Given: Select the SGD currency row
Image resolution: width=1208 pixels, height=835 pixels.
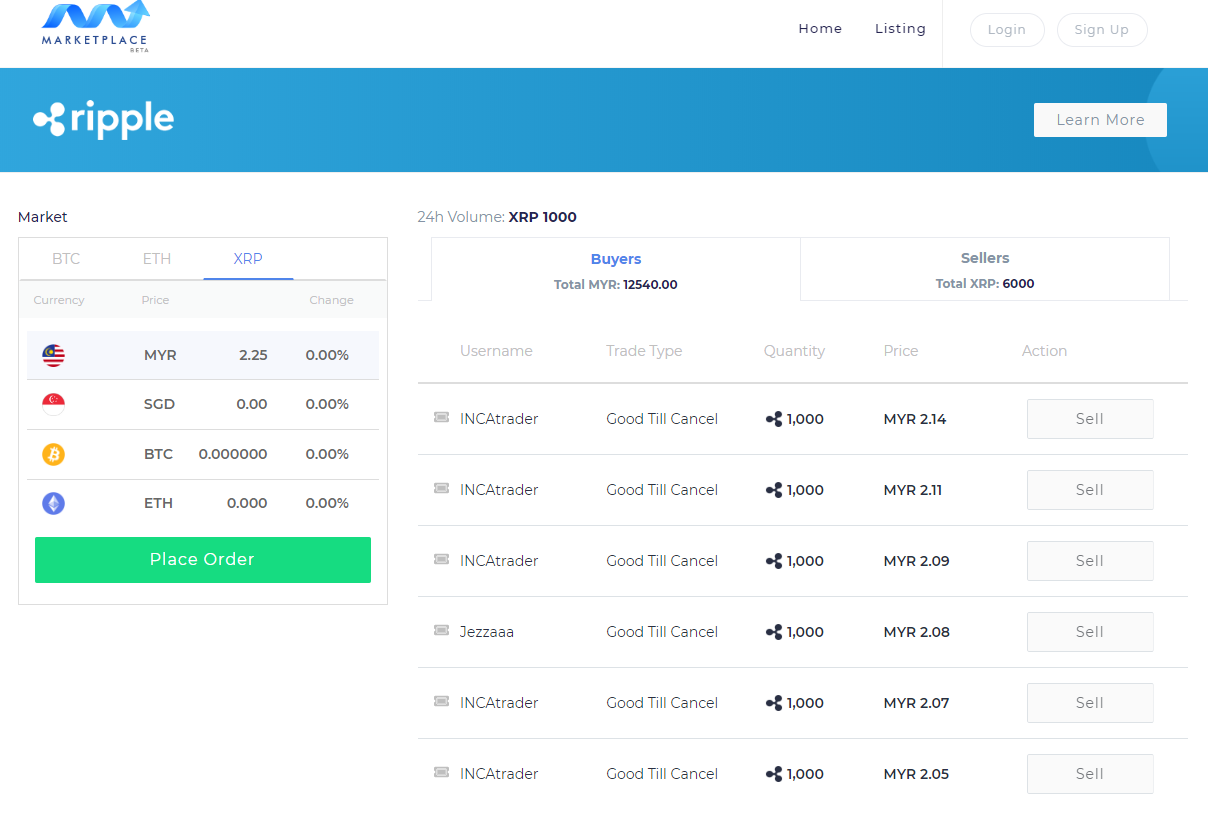Looking at the screenshot, I should tap(203, 404).
